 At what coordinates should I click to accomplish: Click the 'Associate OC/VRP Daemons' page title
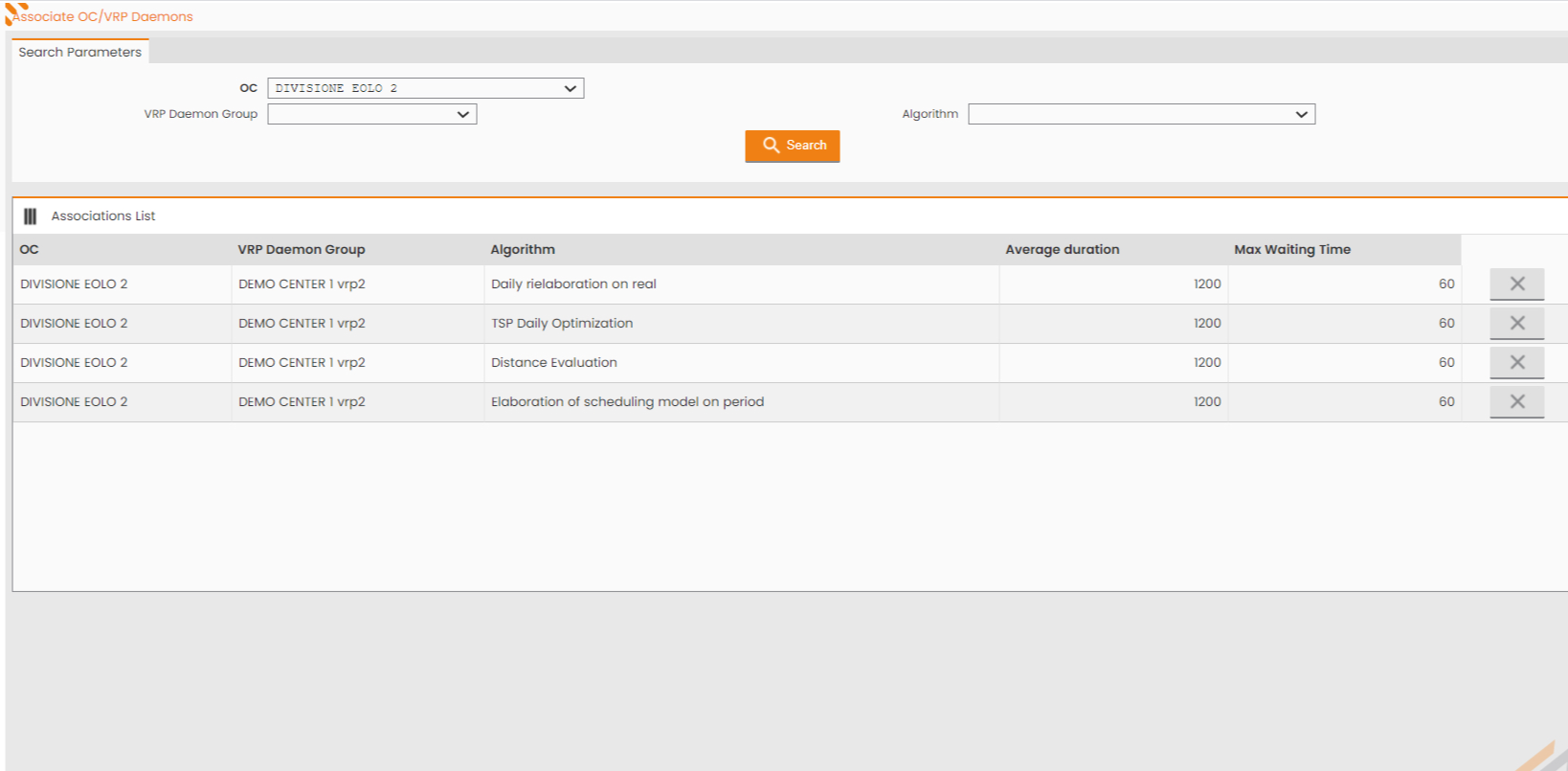[103, 16]
